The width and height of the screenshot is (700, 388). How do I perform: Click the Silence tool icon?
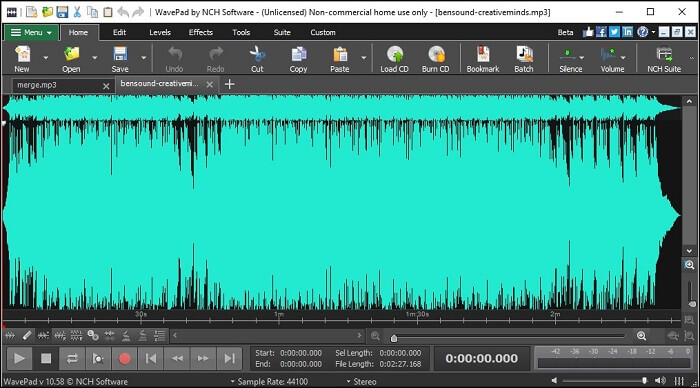coord(567,54)
